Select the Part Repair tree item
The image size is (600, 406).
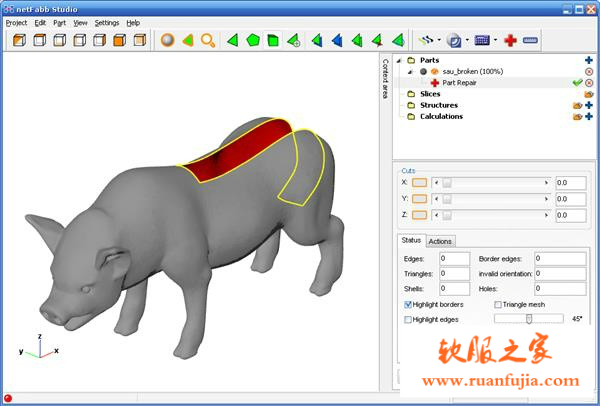click(x=459, y=83)
